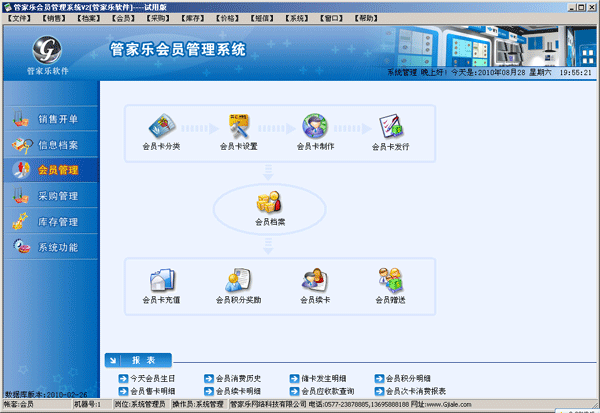Open the 帮助 menu
This screenshot has width=600, height=413.
[x=366, y=18]
